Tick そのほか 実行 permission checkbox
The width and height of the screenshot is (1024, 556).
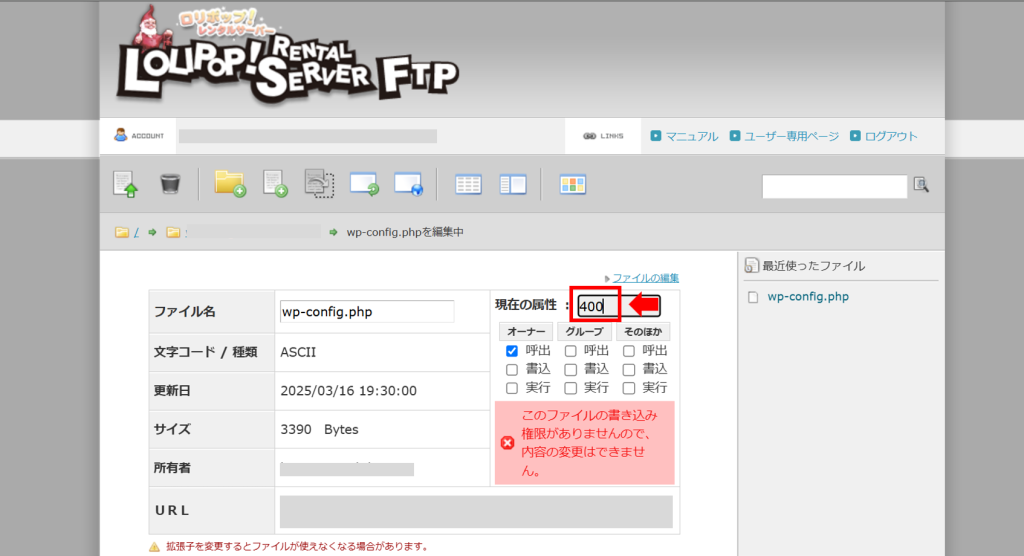point(628,388)
